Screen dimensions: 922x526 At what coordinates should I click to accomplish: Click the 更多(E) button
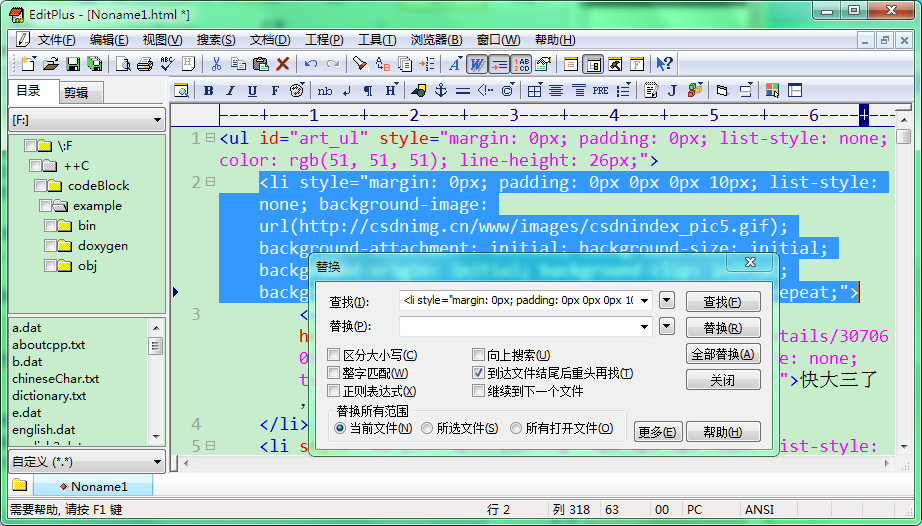point(657,431)
